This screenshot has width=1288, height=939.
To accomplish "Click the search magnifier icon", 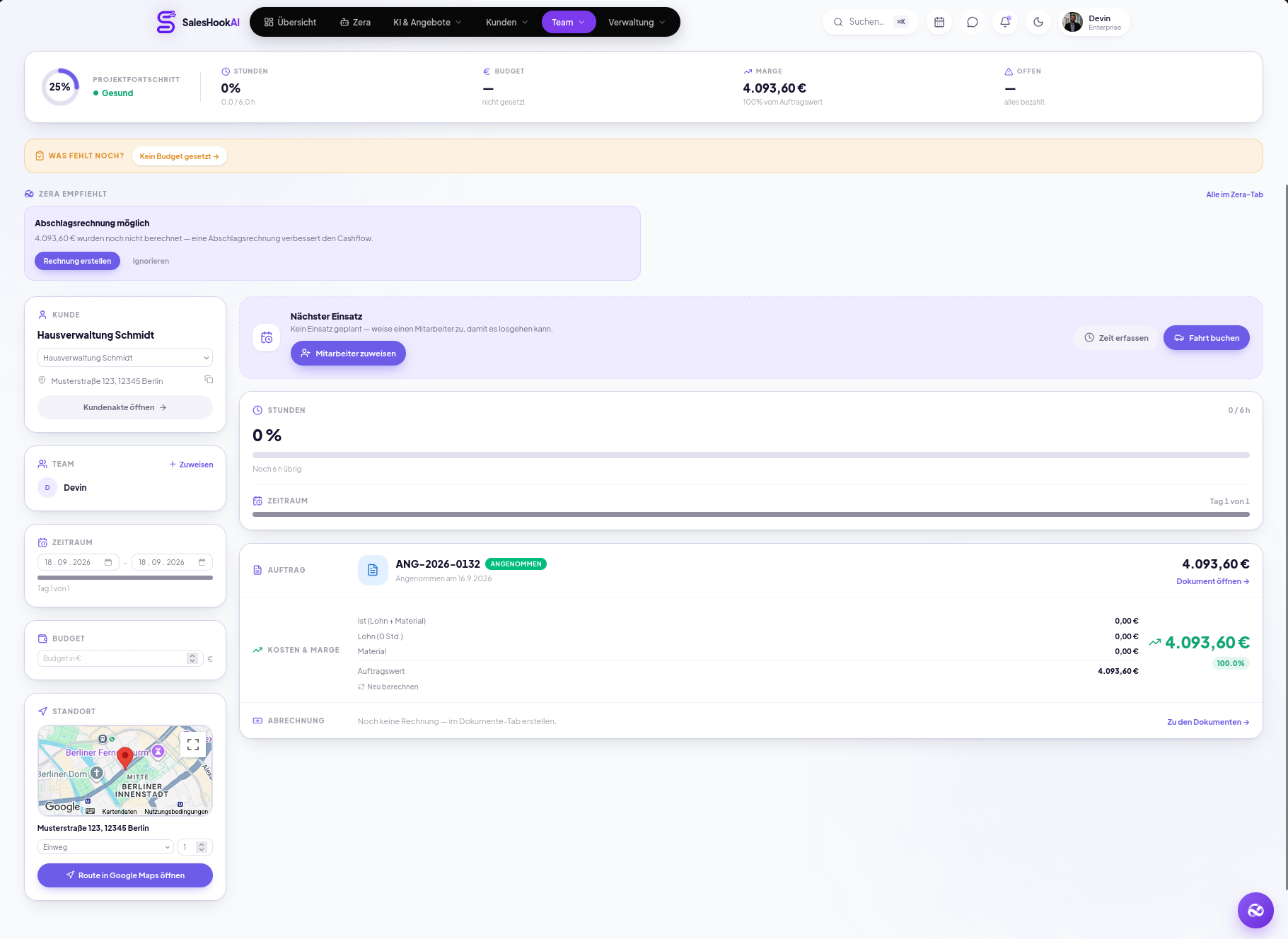I will tap(838, 22).
